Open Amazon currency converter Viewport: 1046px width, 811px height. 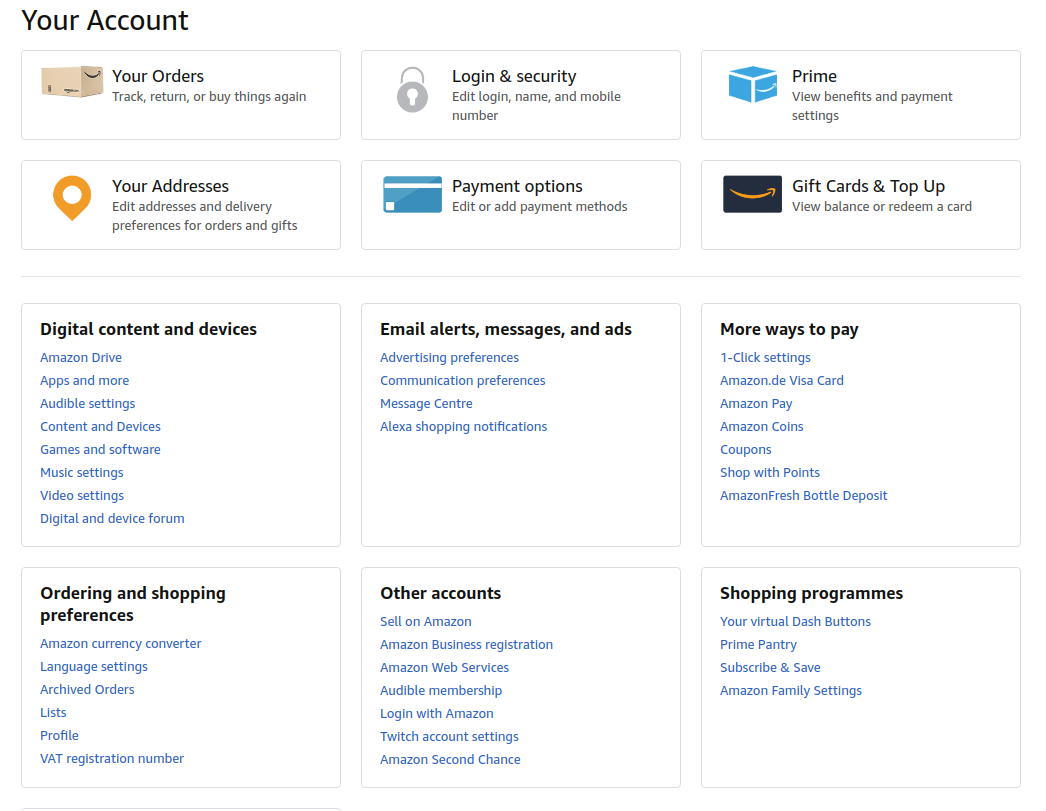(x=121, y=644)
